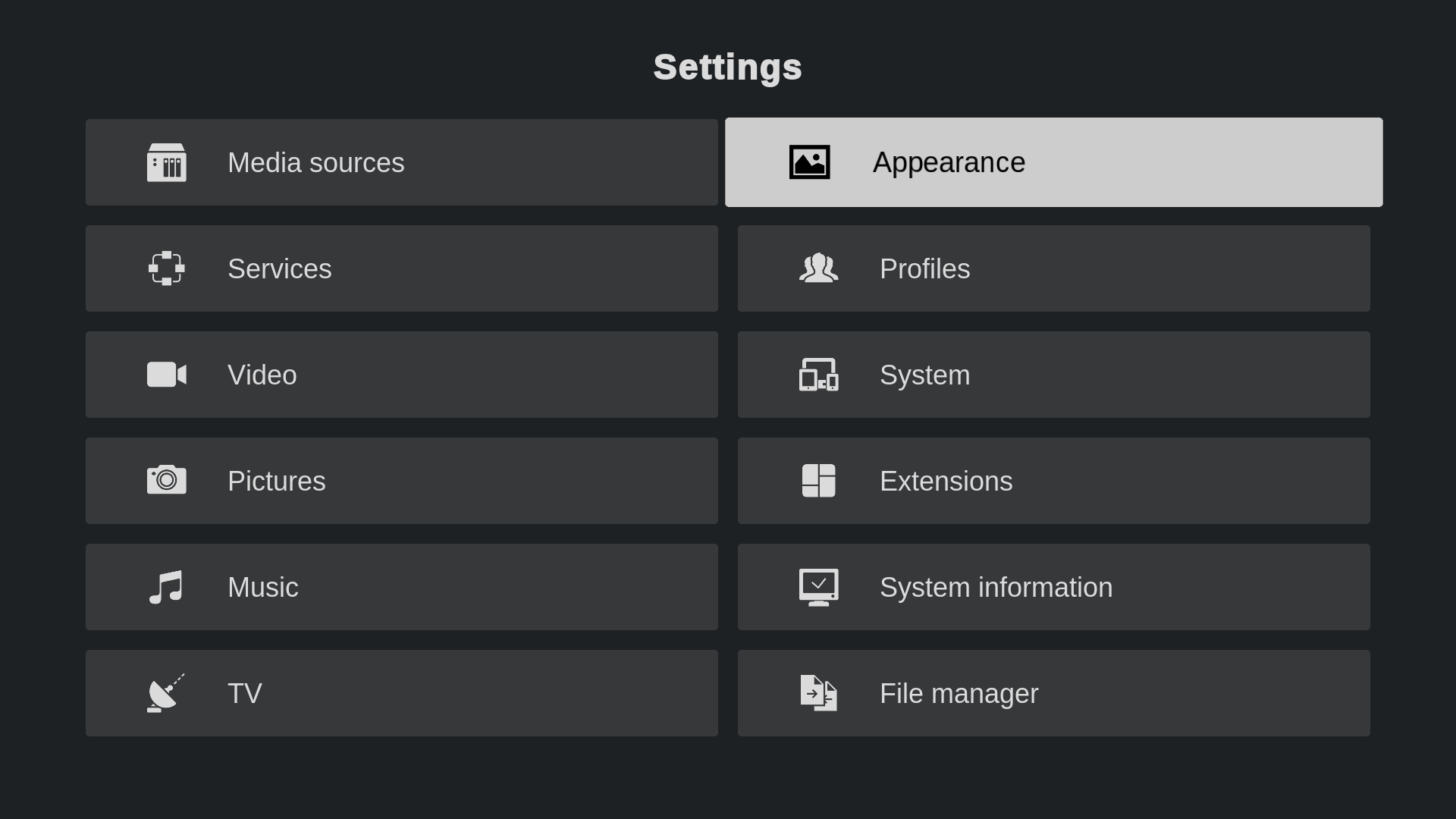This screenshot has height=819, width=1456.
Task: Open Extensions settings category
Action: [x=1053, y=481]
